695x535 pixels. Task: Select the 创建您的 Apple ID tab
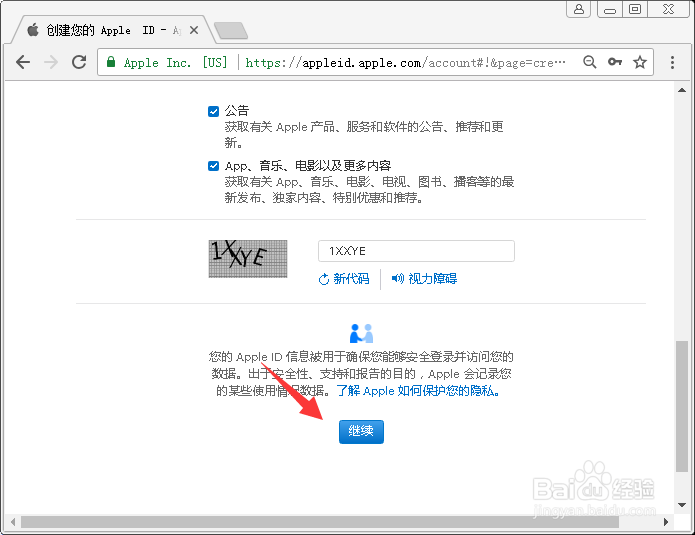[x=113, y=30]
